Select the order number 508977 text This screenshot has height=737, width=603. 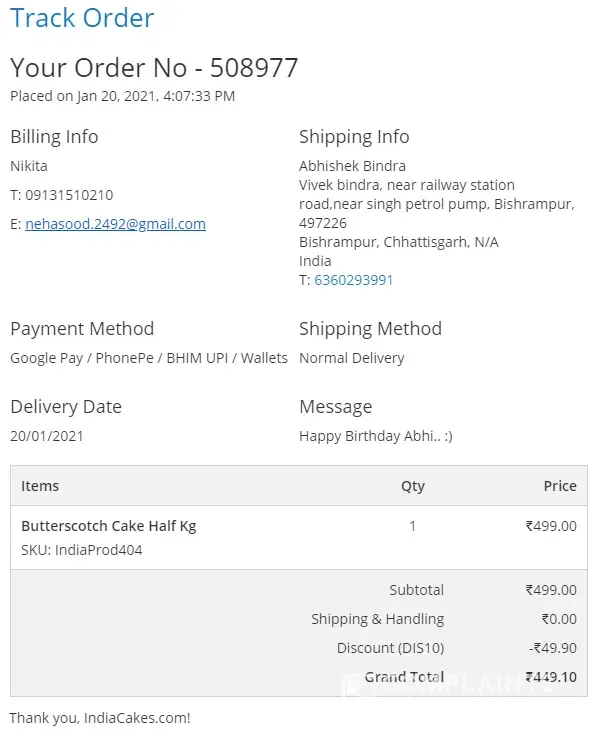coord(254,68)
